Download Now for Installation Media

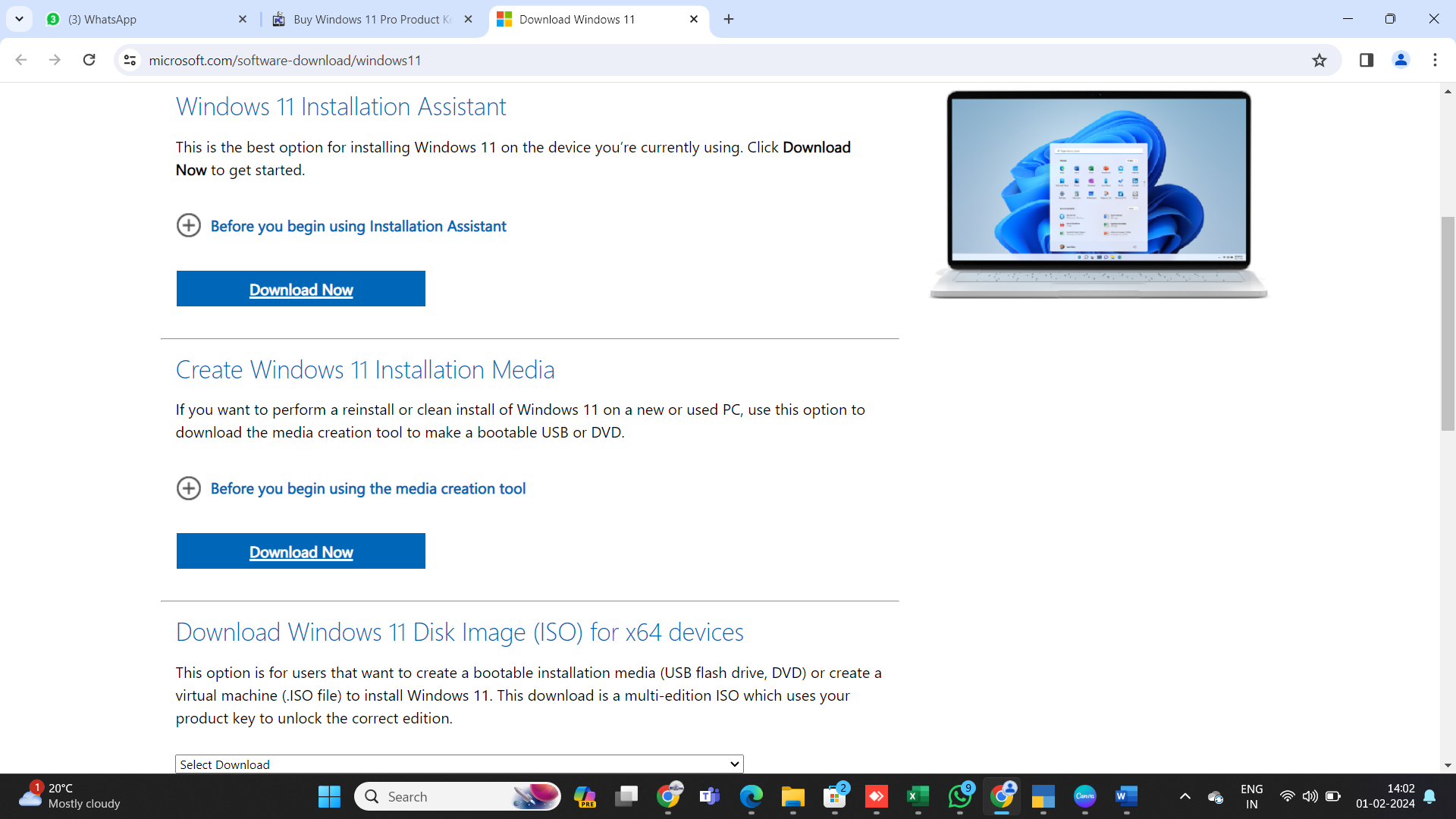click(x=301, y=551)
